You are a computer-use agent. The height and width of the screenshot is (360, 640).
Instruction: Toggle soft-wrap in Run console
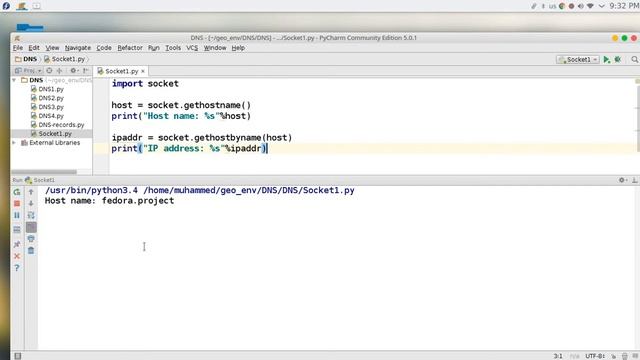[x=31, y=215]
